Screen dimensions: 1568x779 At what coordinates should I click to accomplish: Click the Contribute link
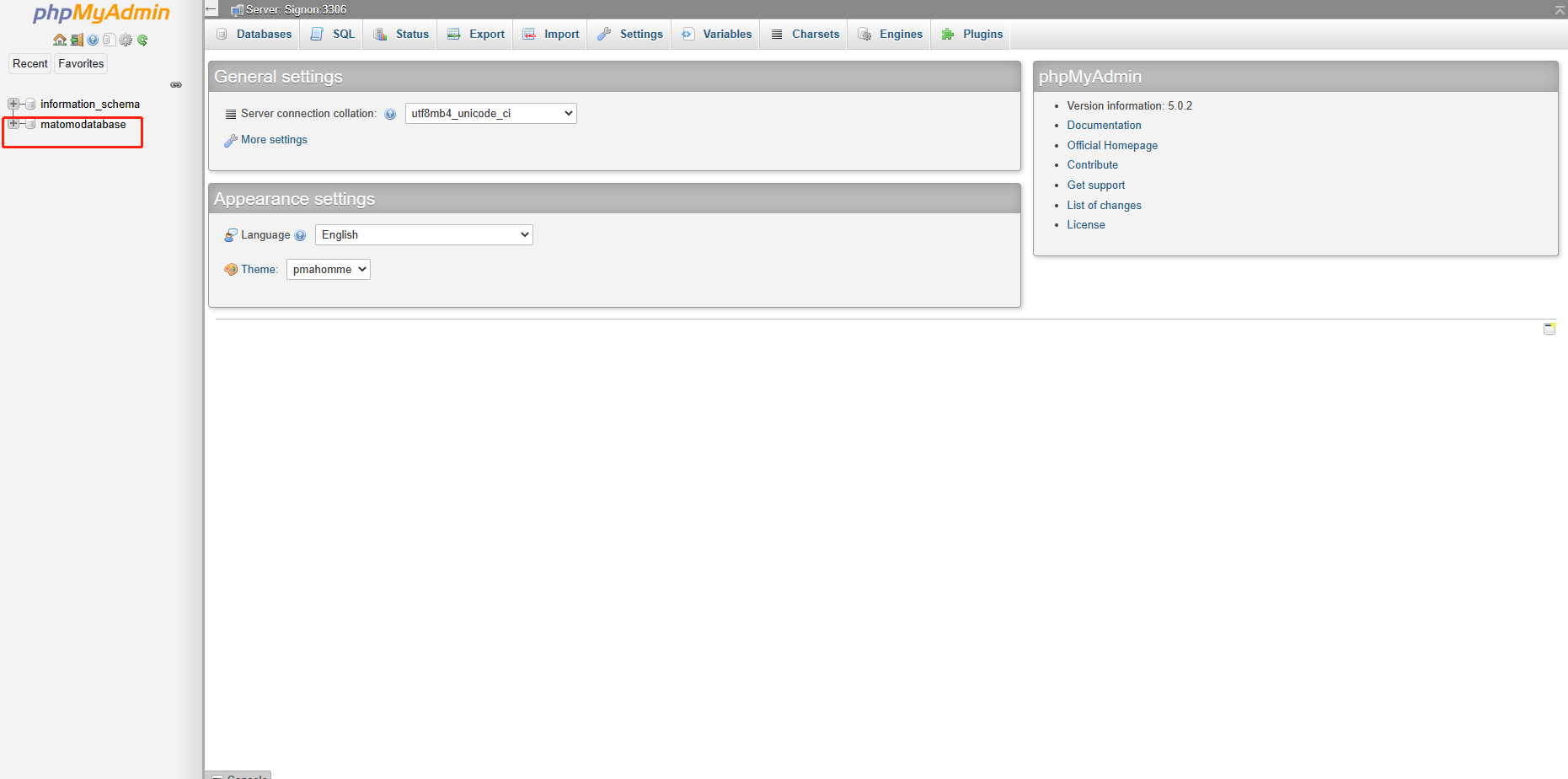pyautogui.click(x=1093, y=165)
